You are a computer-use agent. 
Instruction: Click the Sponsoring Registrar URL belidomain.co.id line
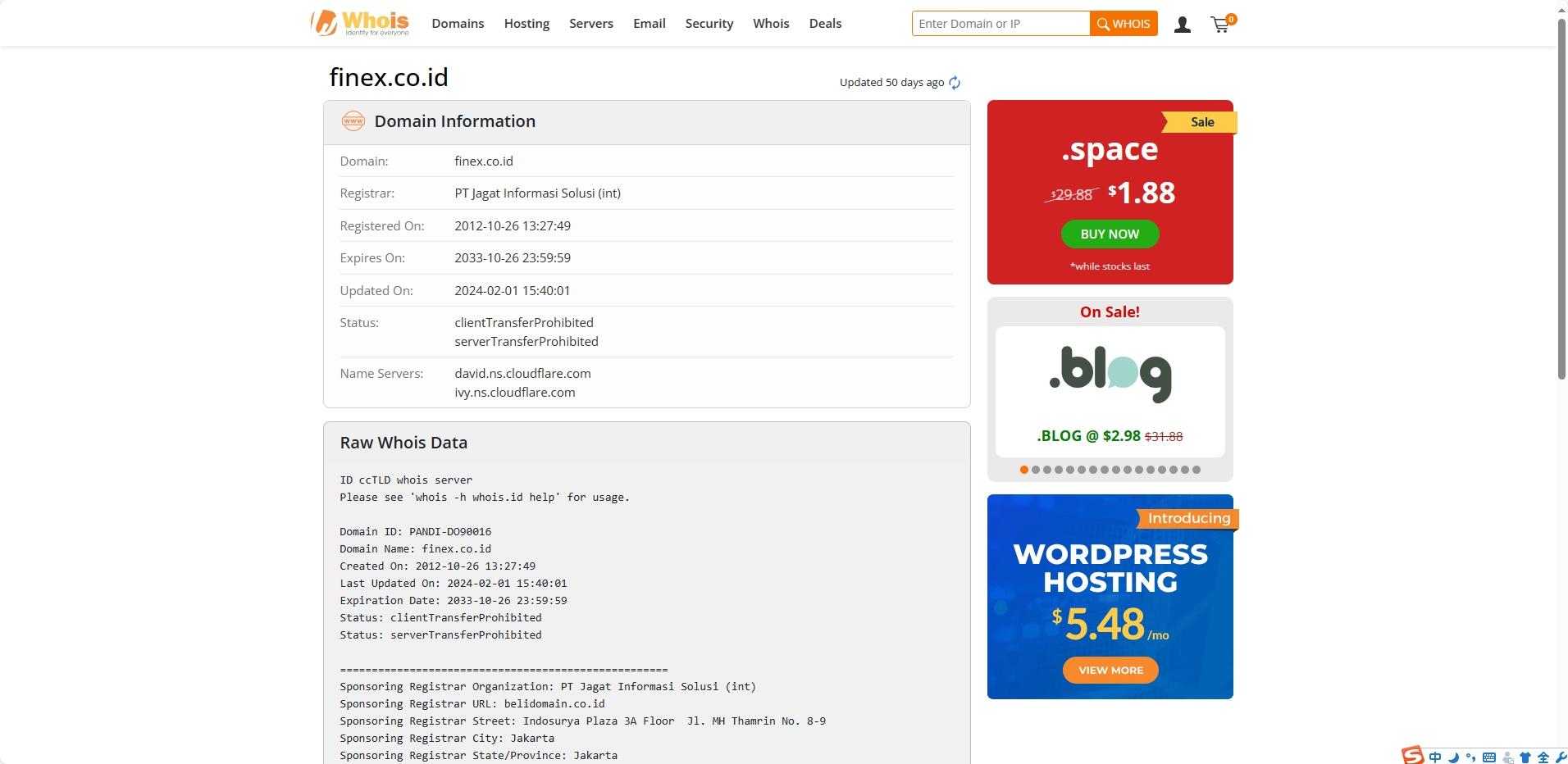(472, 704)
